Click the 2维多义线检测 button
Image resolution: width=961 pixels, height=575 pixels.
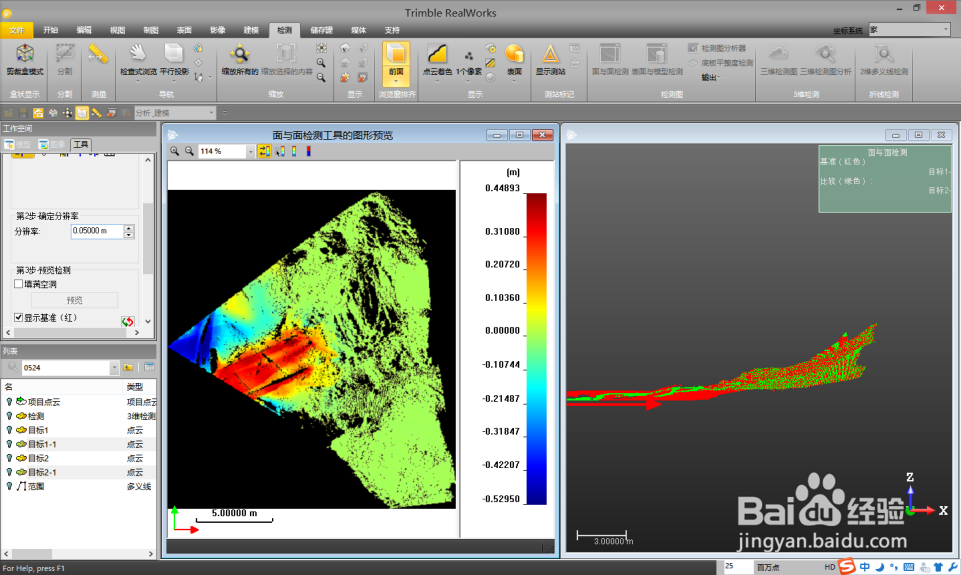click(884, 59)
